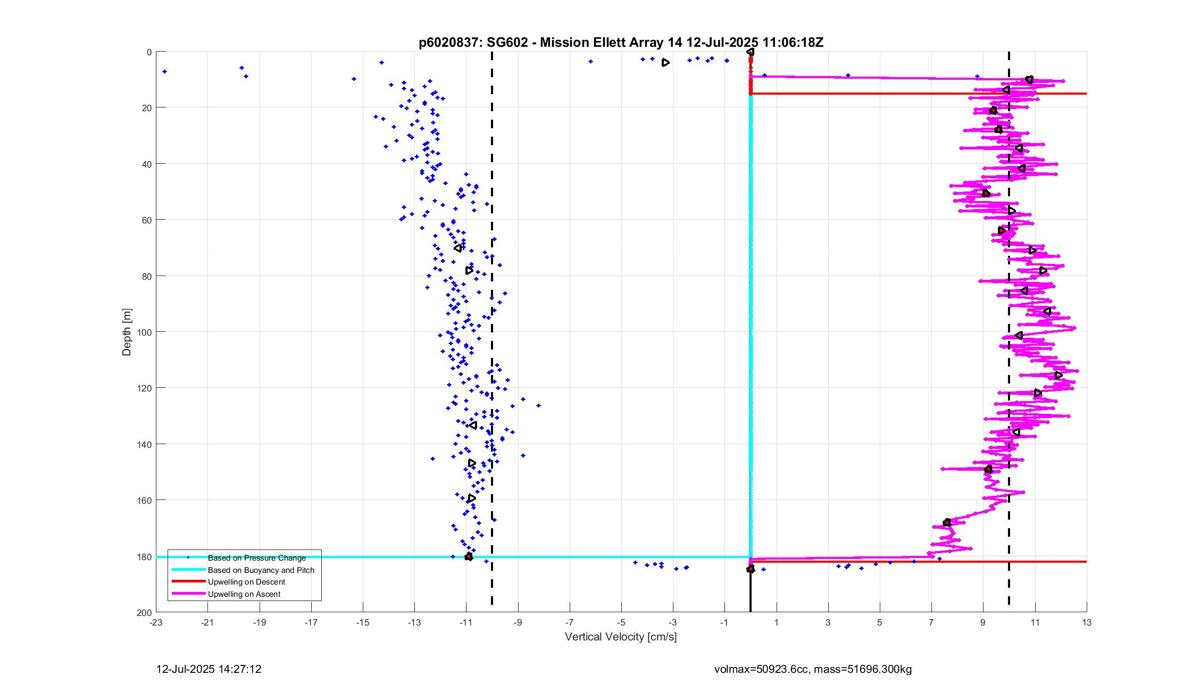Click the magenta line sample in the legend
This screenshot has height=688, width=1200.
[187, 594]
